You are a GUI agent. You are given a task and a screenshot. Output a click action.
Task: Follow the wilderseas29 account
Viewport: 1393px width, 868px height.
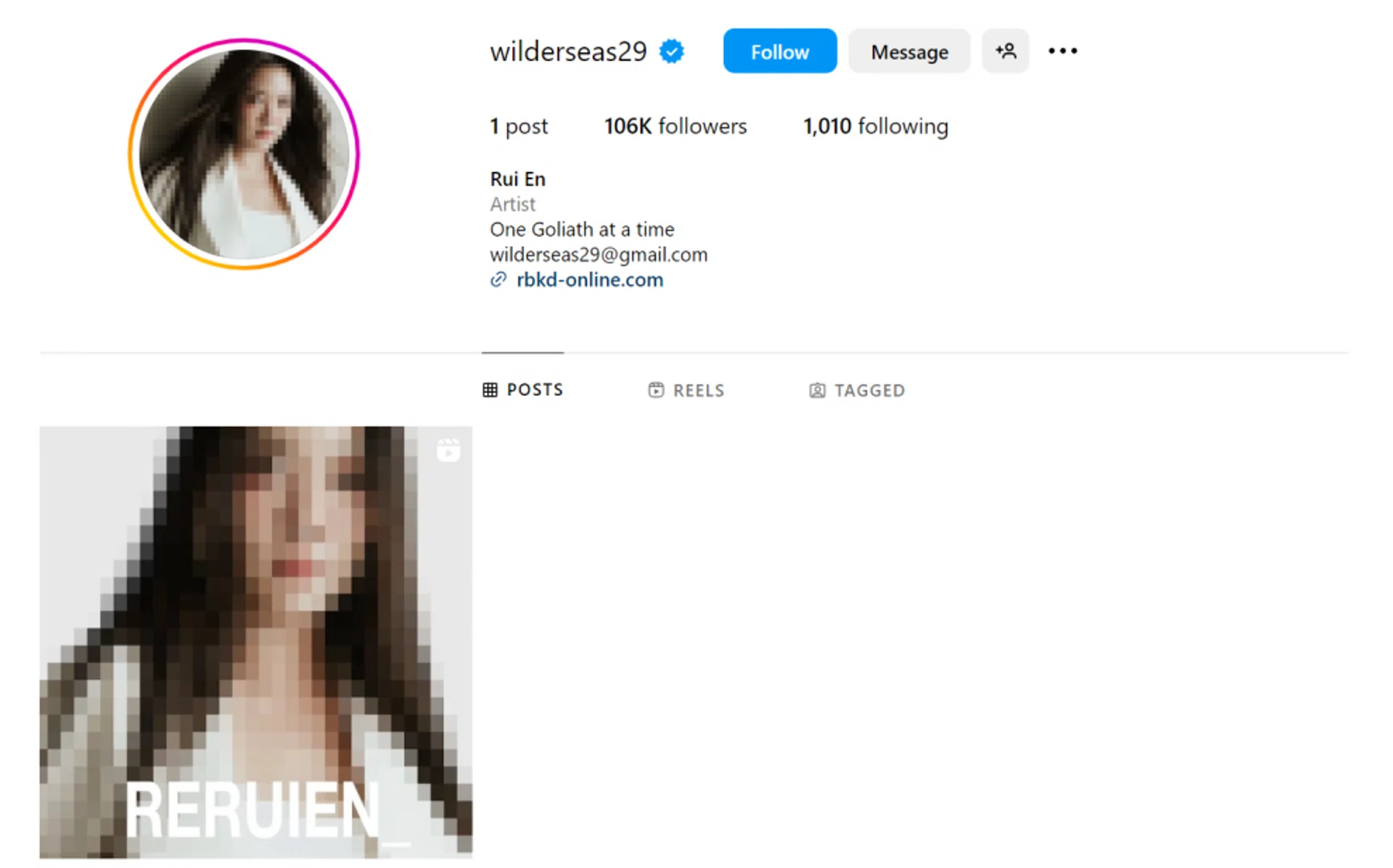click(x=779, y=51)
